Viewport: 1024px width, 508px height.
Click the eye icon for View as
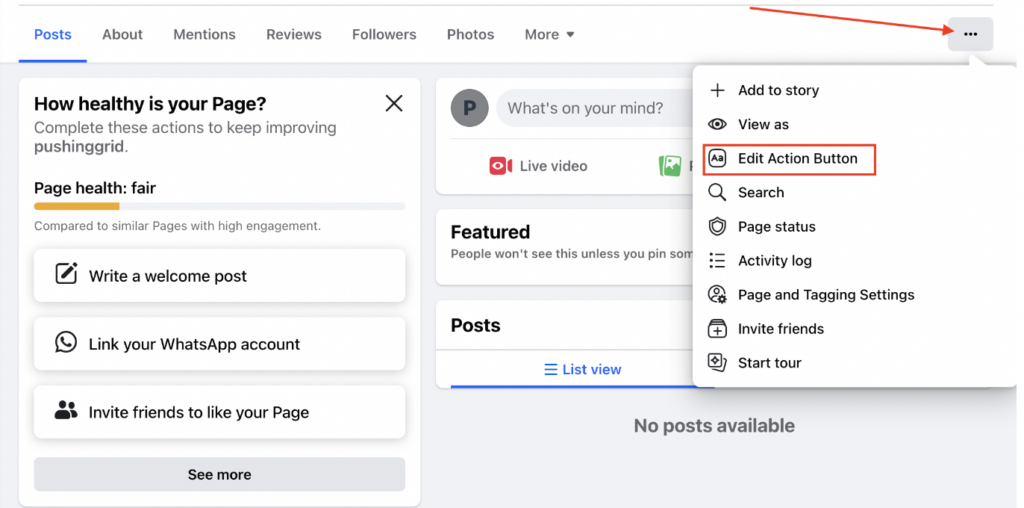[717, 124]
